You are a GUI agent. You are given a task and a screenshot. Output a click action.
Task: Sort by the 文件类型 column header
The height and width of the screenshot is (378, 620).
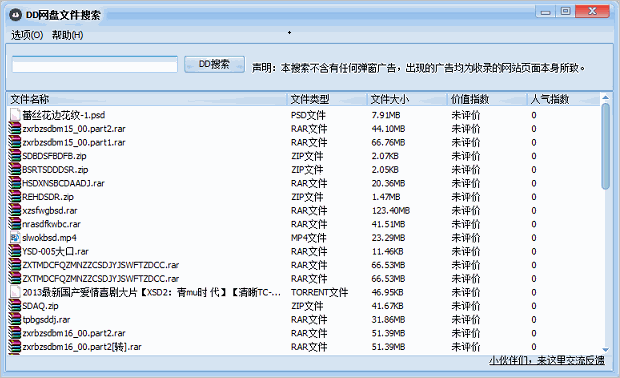tap(327, 99)
